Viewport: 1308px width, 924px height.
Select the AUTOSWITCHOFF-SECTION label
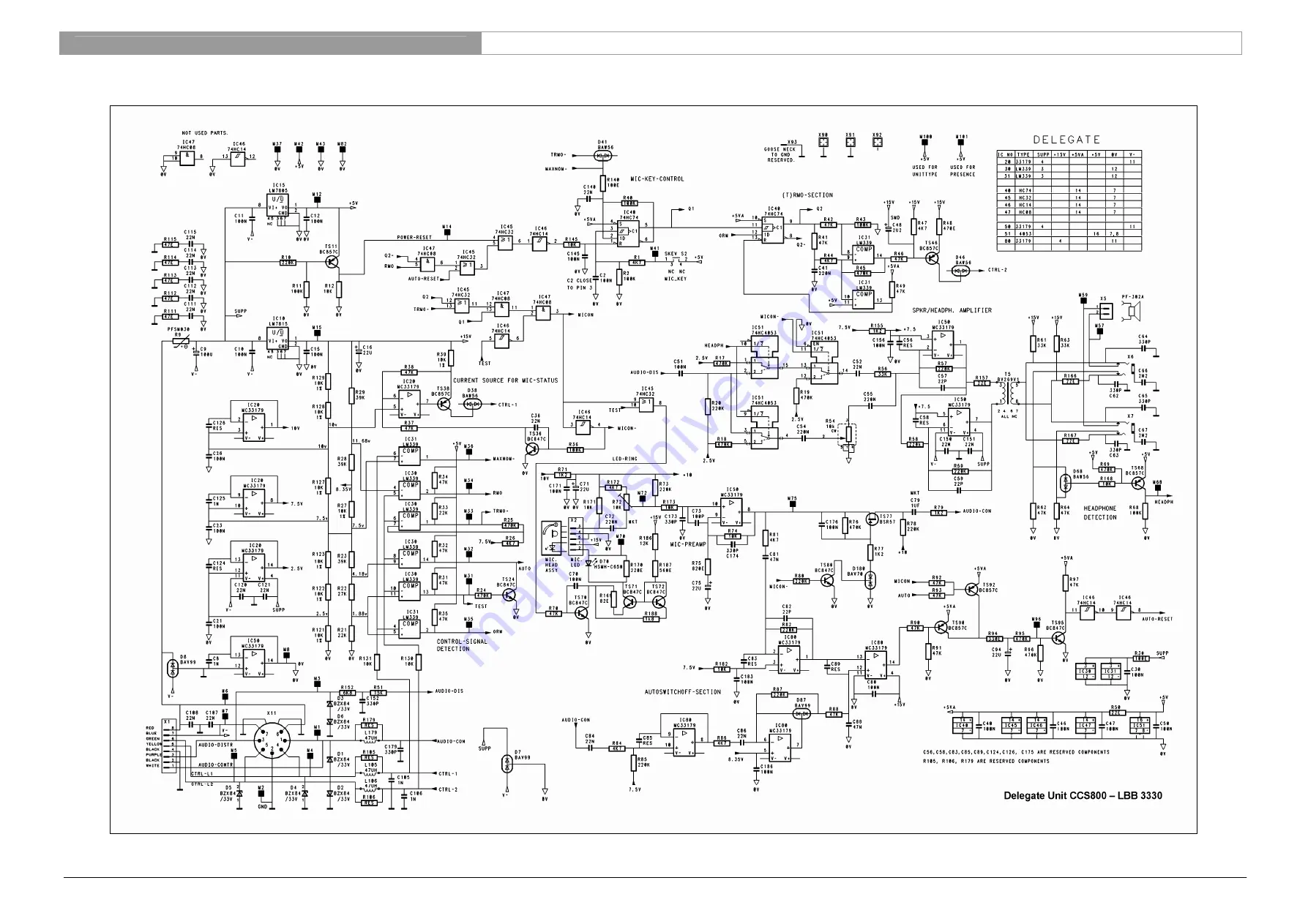[683, 692]
